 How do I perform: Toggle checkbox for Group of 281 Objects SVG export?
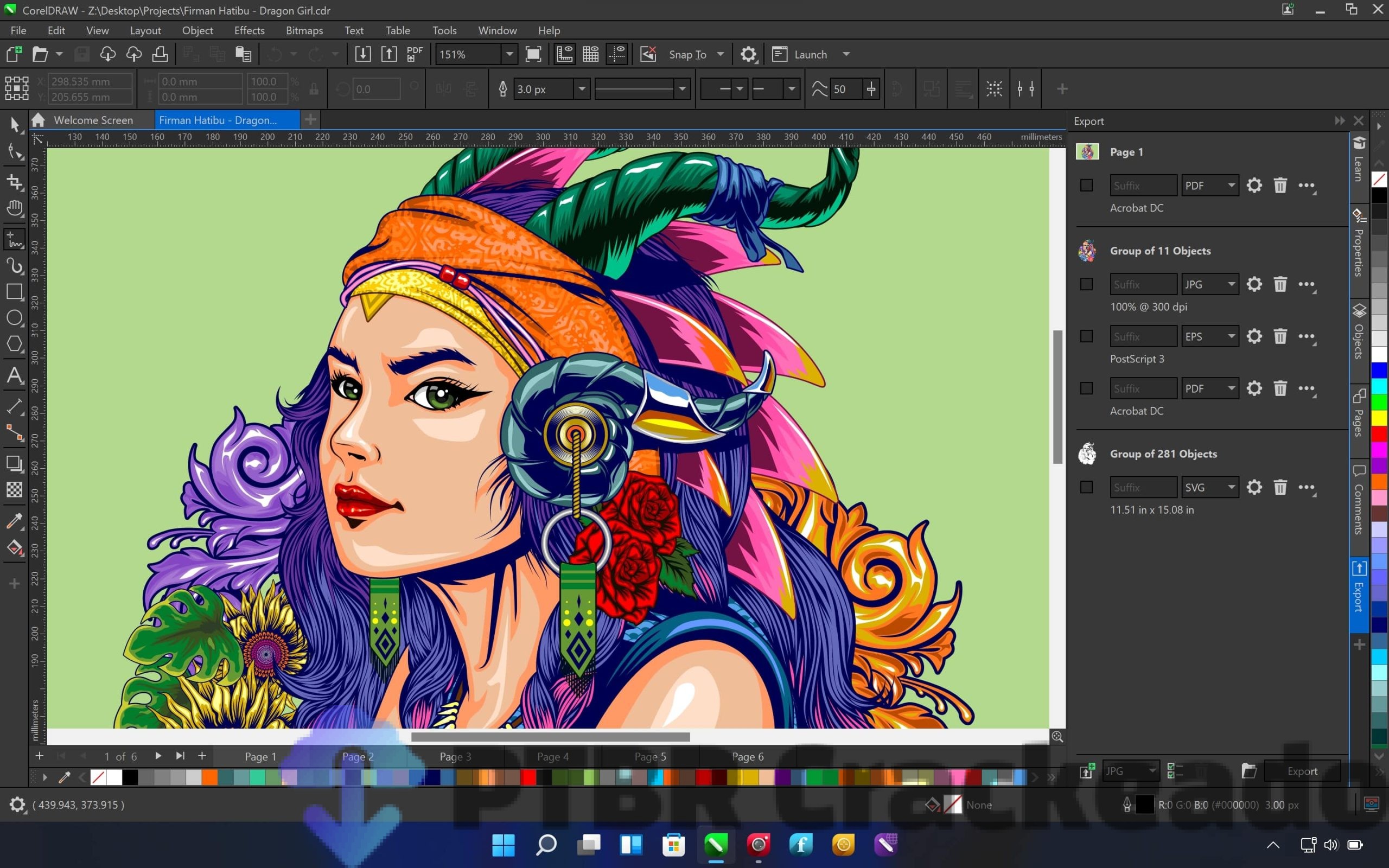pyautogui.click(x=1086, y=487)
